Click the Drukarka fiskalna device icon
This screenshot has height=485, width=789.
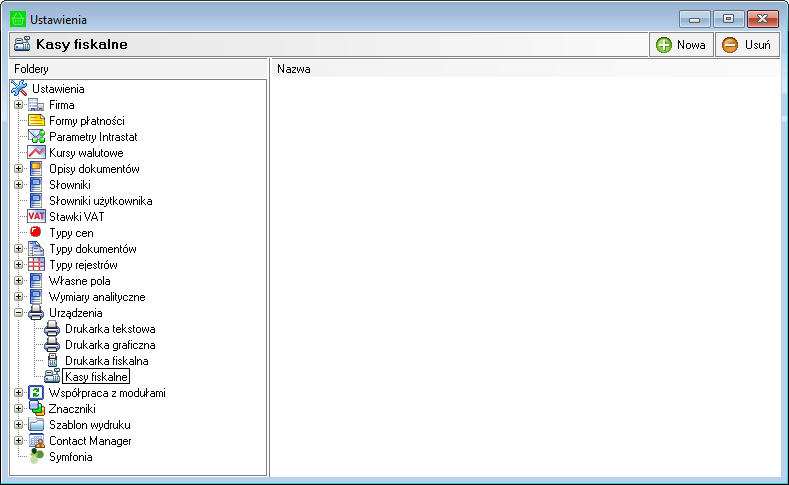point(53,361)
